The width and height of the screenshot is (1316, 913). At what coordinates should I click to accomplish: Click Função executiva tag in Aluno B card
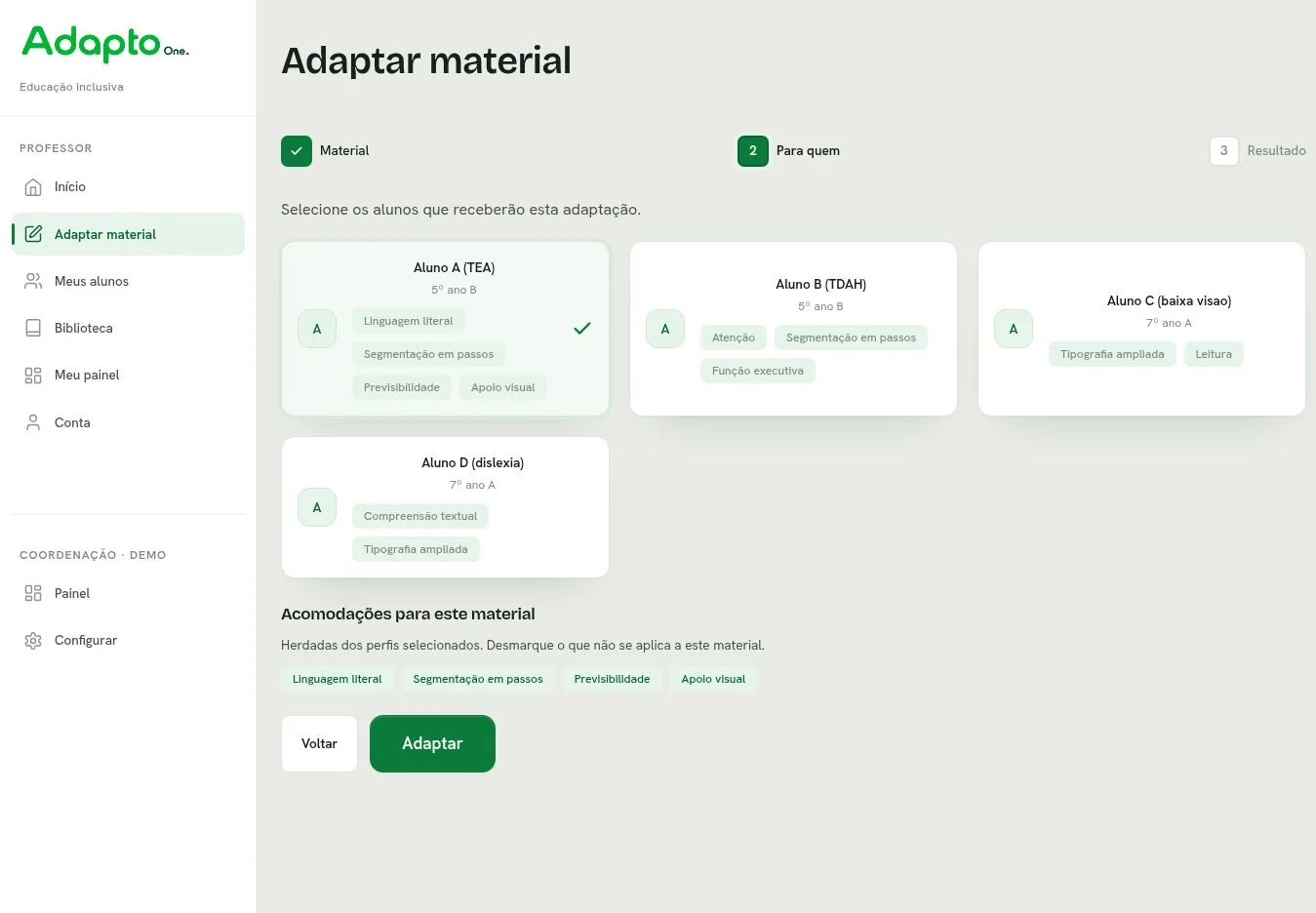(x=758, y=371)
